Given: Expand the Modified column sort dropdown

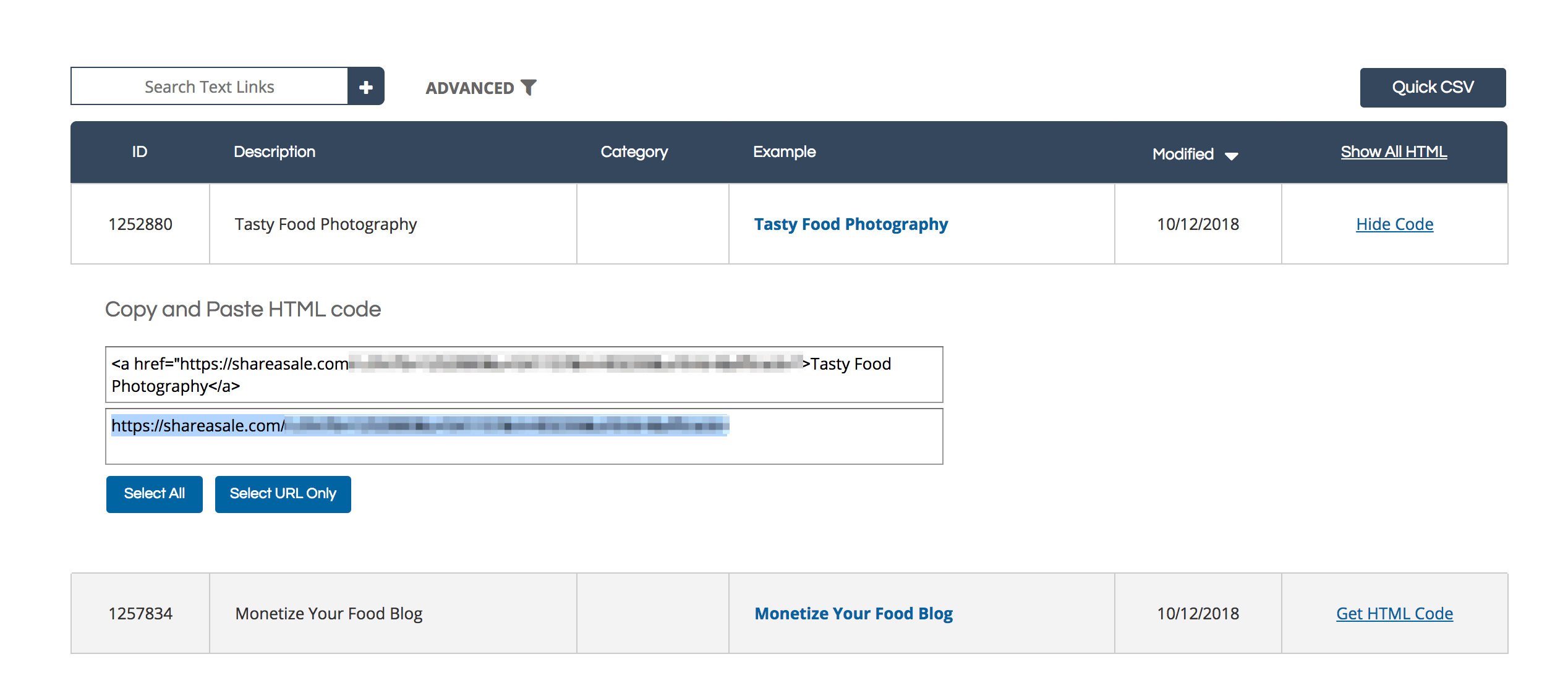Looking at the screenshot, I should (x=1232, y=156).
